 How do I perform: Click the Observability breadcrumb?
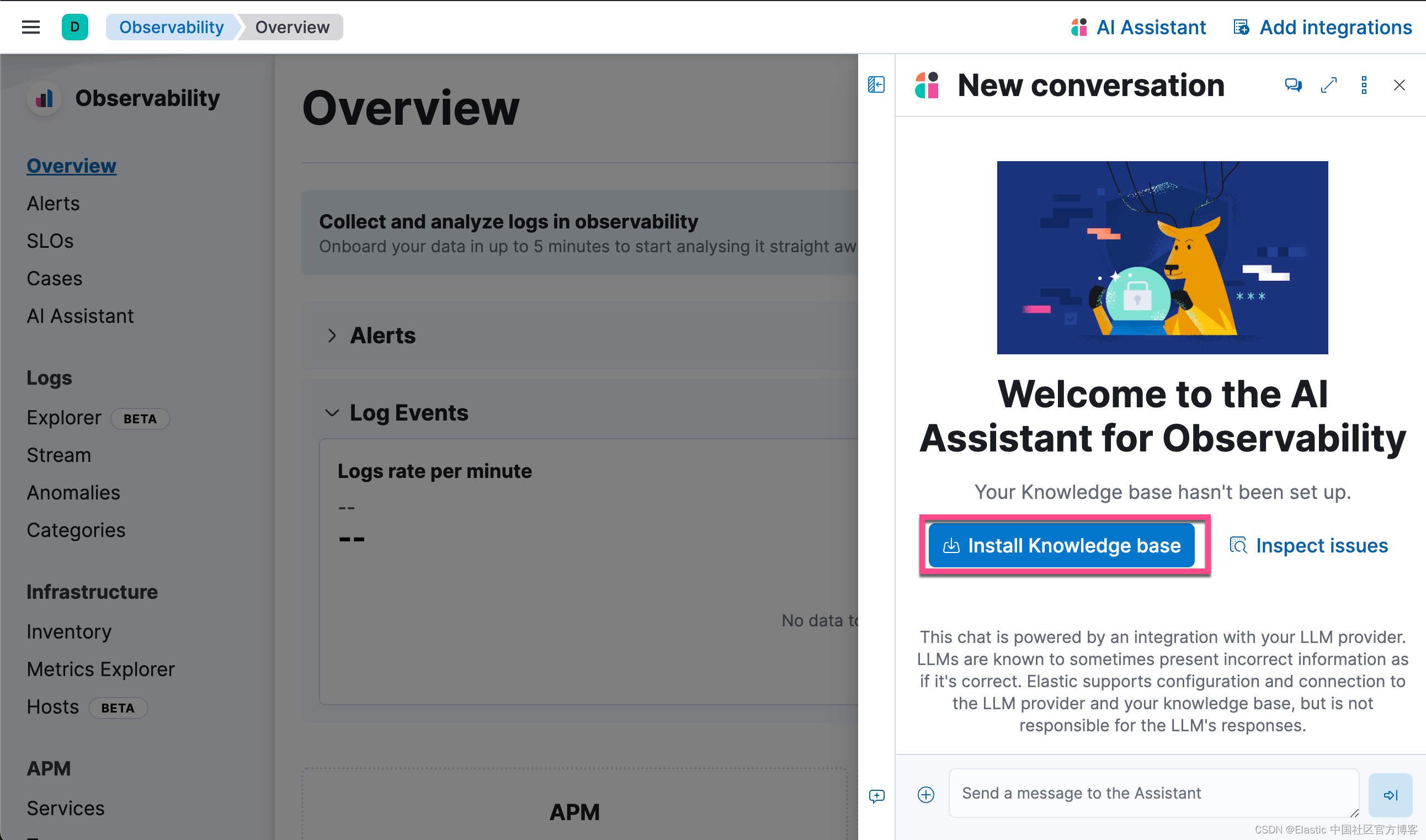[x=172, y=27]
